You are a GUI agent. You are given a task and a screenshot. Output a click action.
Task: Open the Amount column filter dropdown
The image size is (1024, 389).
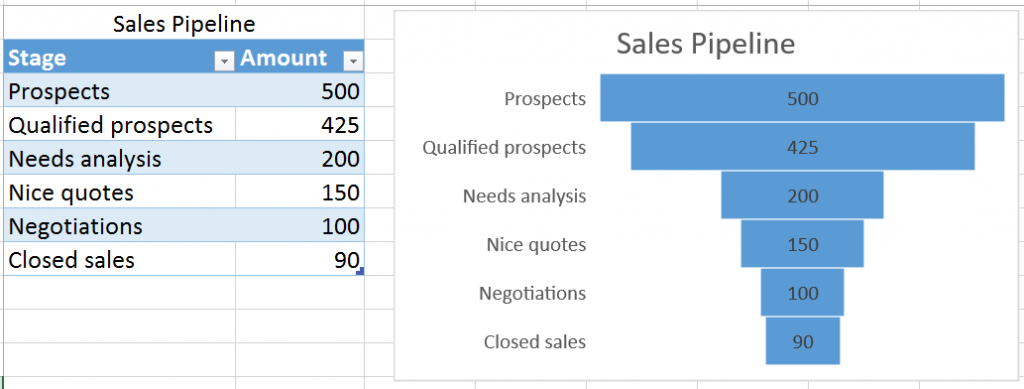click(x=353, y=62)
